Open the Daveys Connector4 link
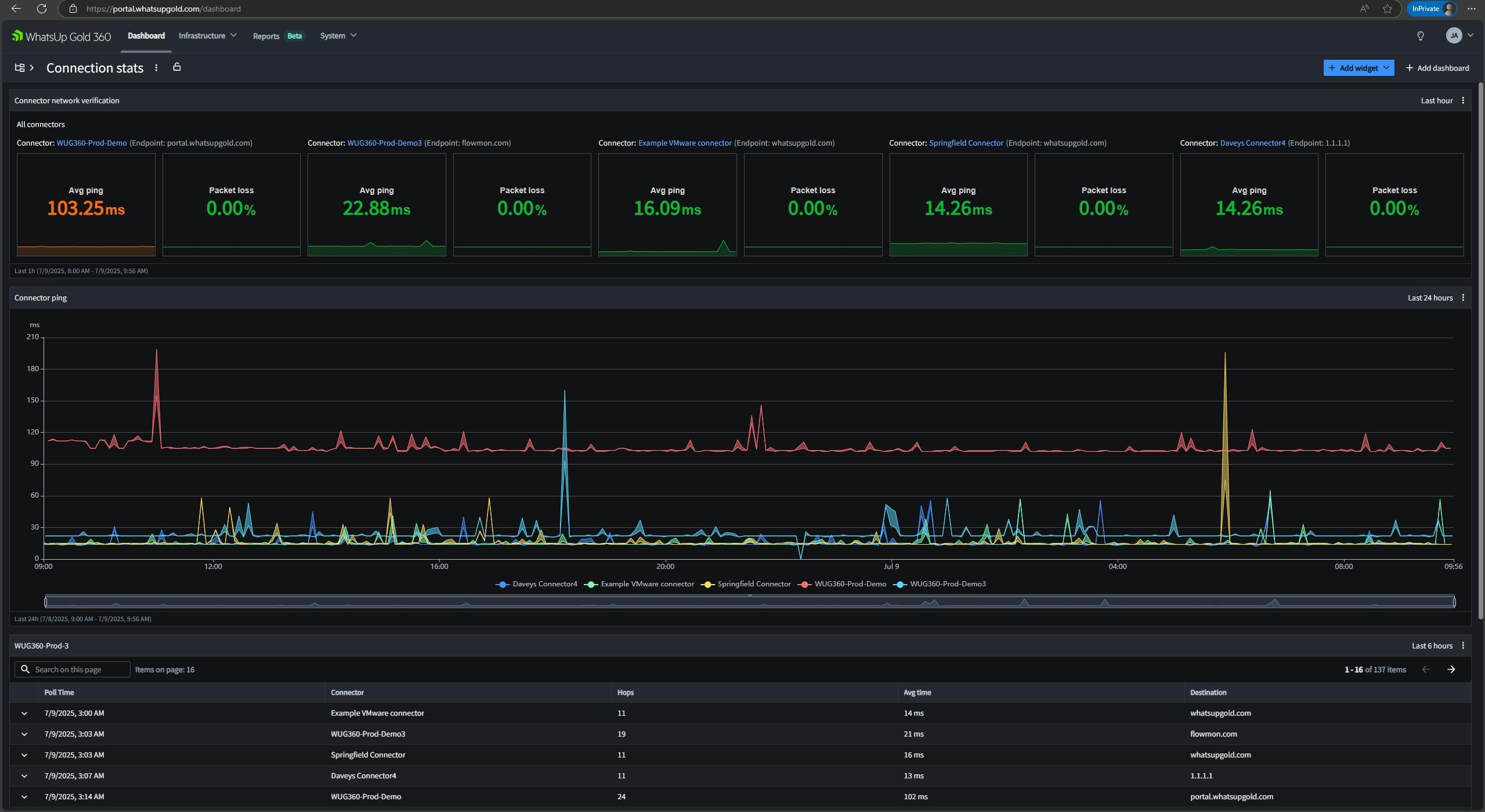 pos(1252,143)
